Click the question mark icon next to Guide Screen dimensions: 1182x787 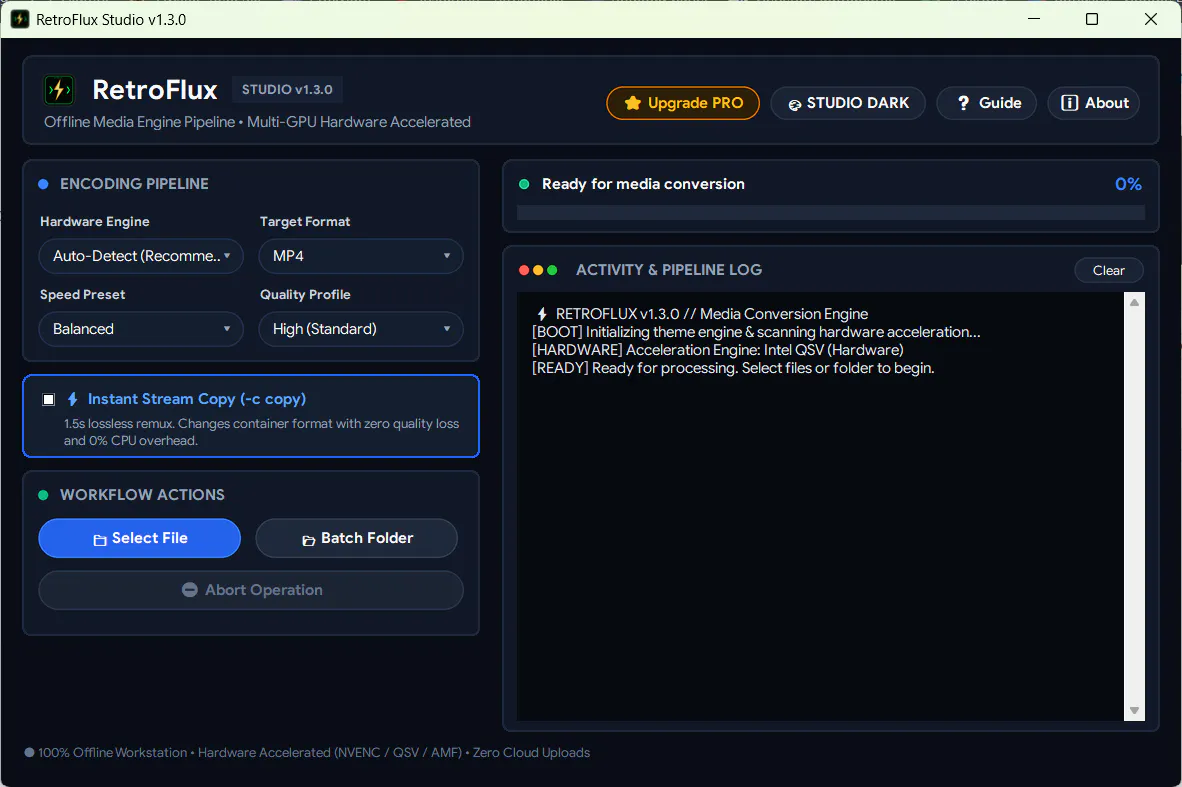(963, 103)
